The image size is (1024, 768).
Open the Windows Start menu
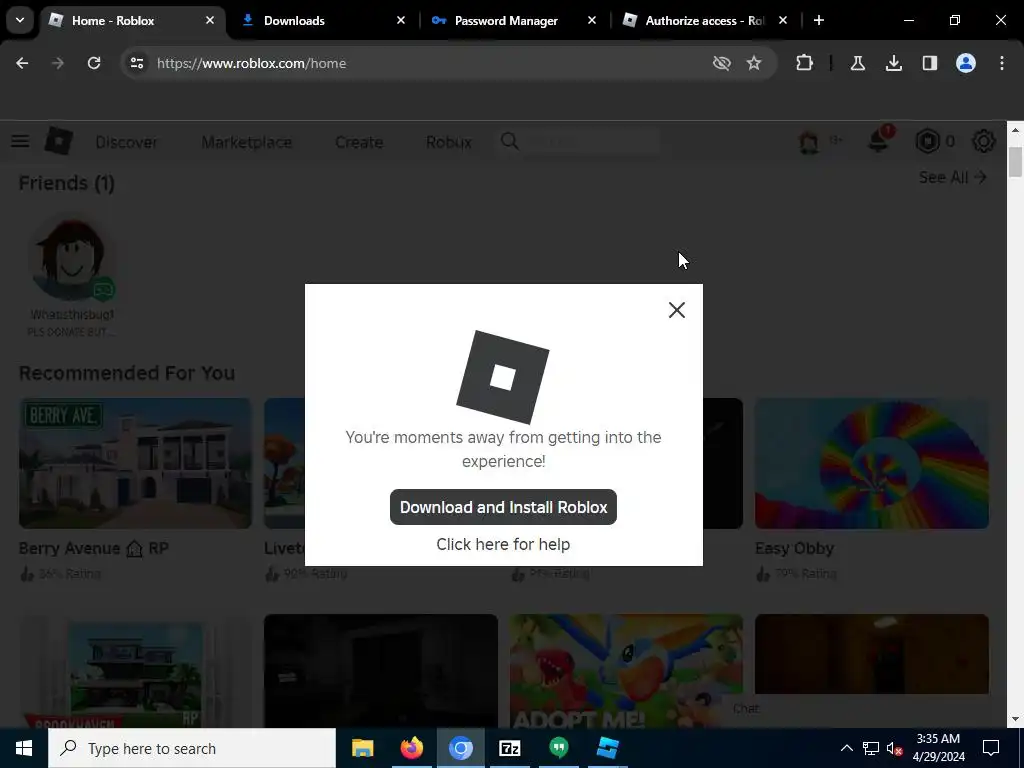[x=24, y=748]
